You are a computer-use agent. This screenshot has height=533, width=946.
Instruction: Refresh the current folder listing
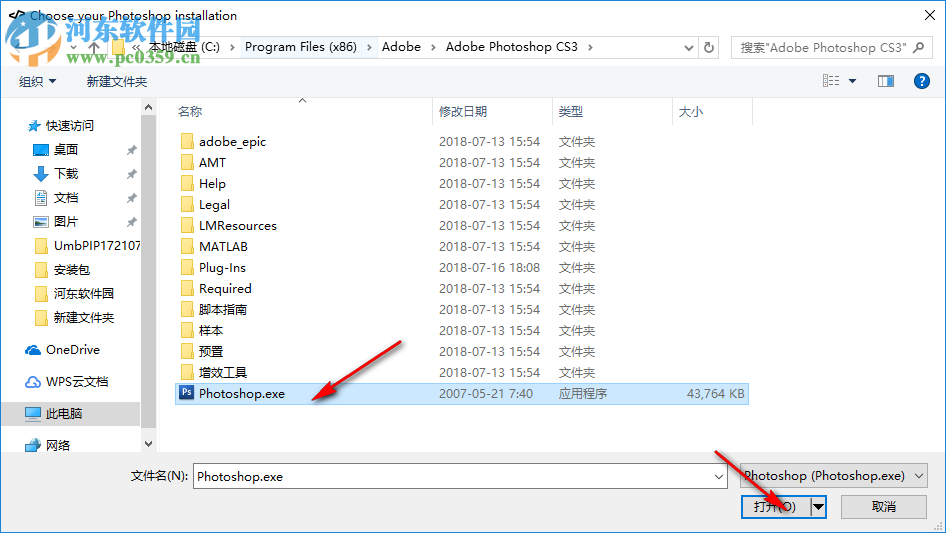[709, 47]
